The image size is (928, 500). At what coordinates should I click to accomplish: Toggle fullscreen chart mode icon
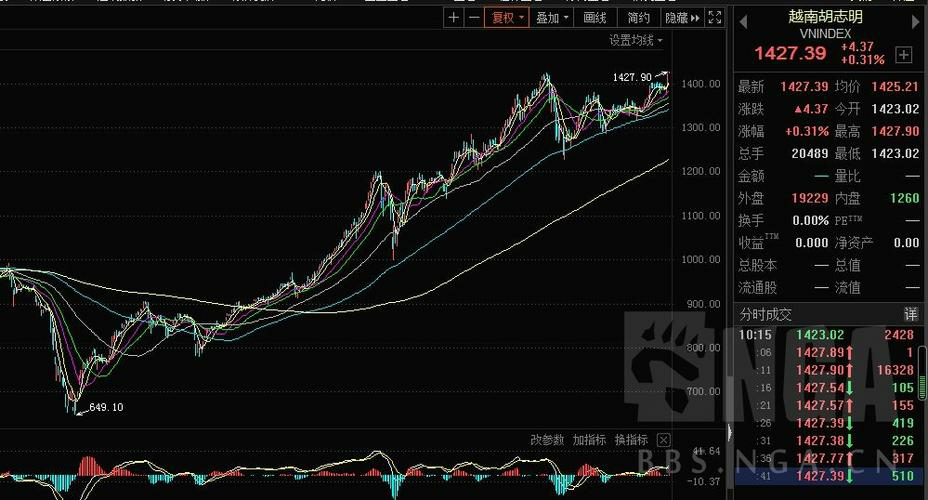[715, 18]
